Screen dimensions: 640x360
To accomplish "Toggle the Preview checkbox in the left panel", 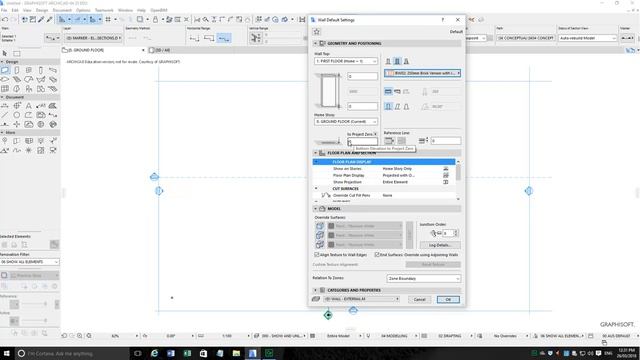I will (x=4, y=276).
